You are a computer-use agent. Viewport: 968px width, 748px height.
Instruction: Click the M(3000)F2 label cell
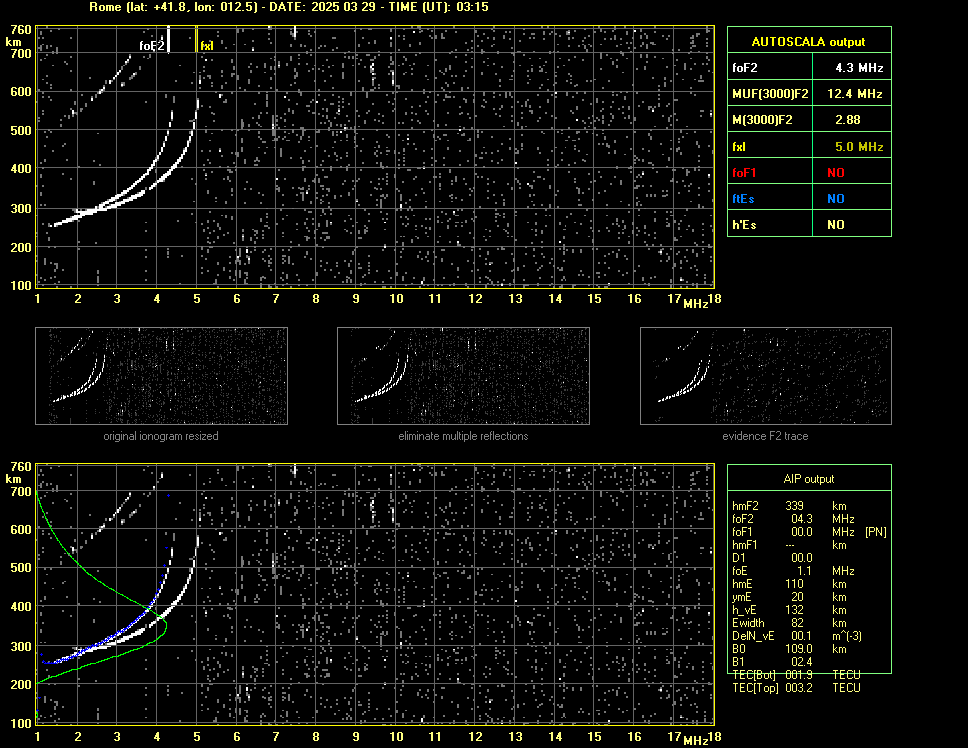pyautogui.click(x=770, y=119)
